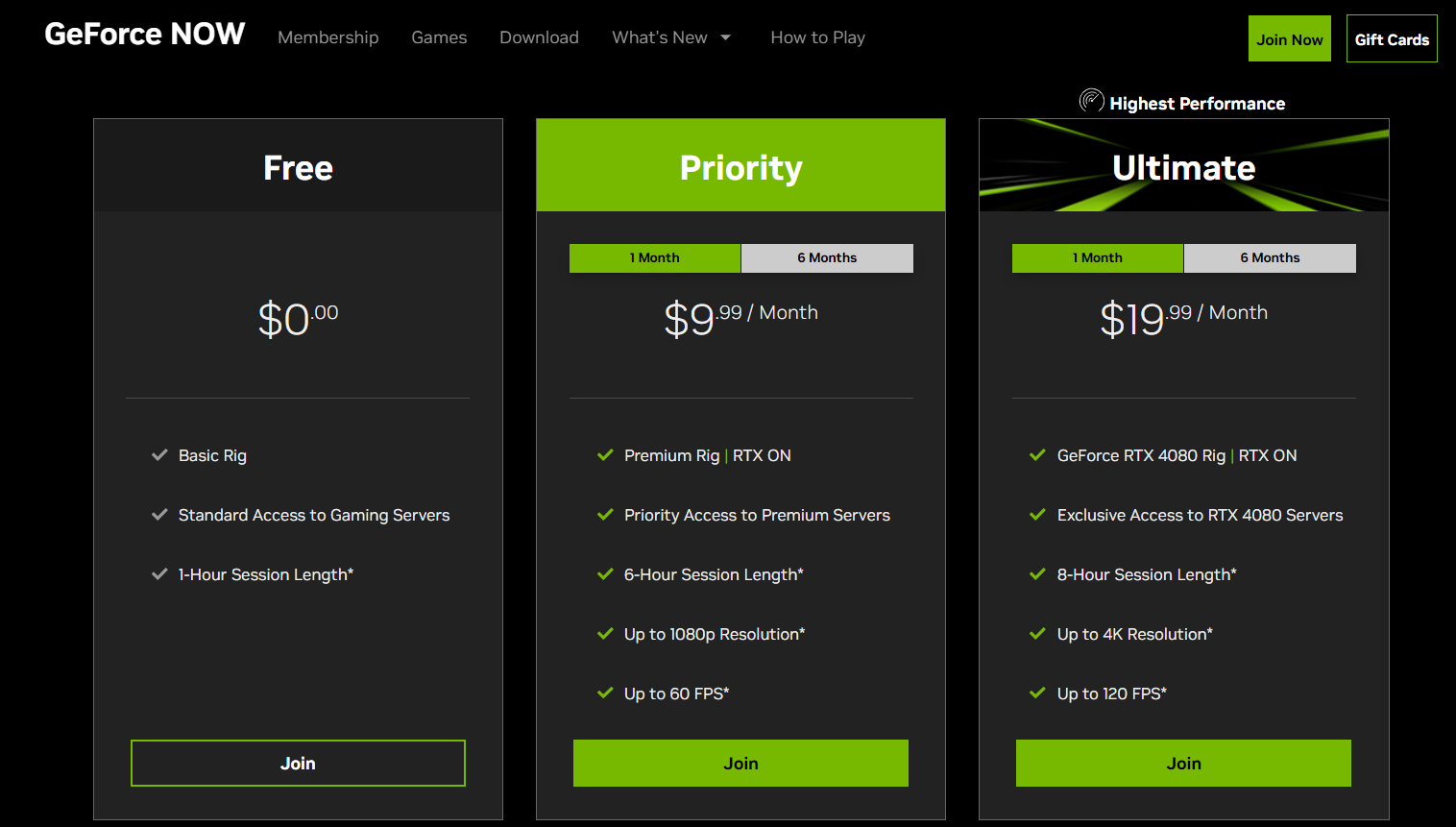Click checkmark beside Up to 1080p Resolution

[605, 634]
